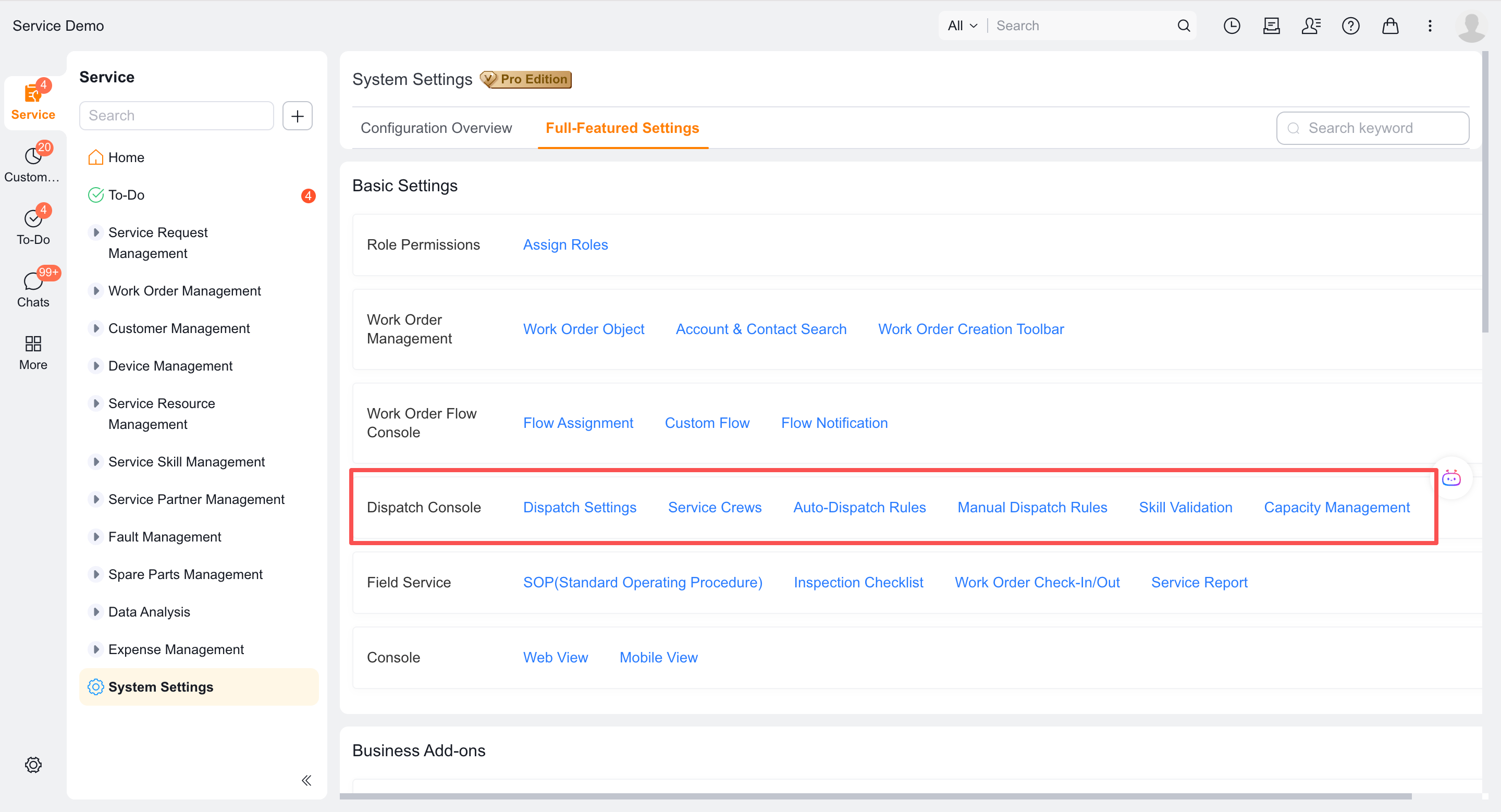This screenshot has width=1501, height=812.
Task: Switch to Configuration Overview tab
Action: click(436, 128)
